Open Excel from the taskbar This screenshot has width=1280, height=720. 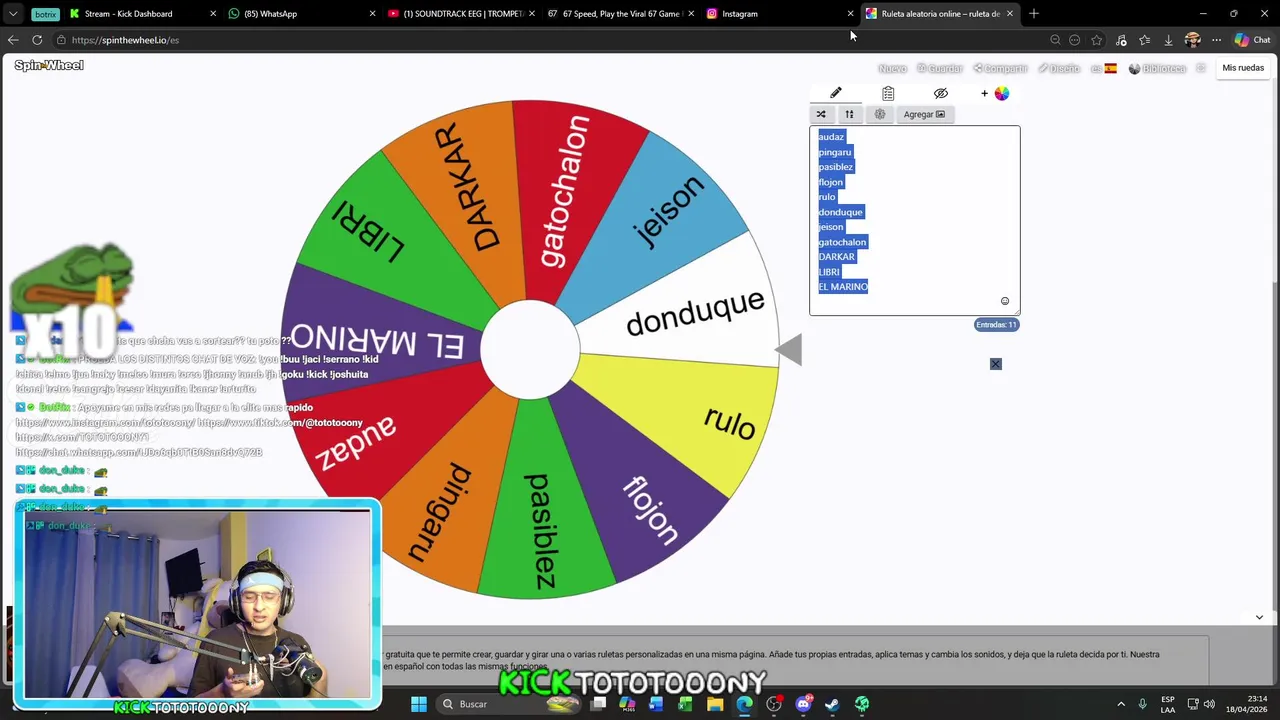pyautogui.click(x=685, y=704)
